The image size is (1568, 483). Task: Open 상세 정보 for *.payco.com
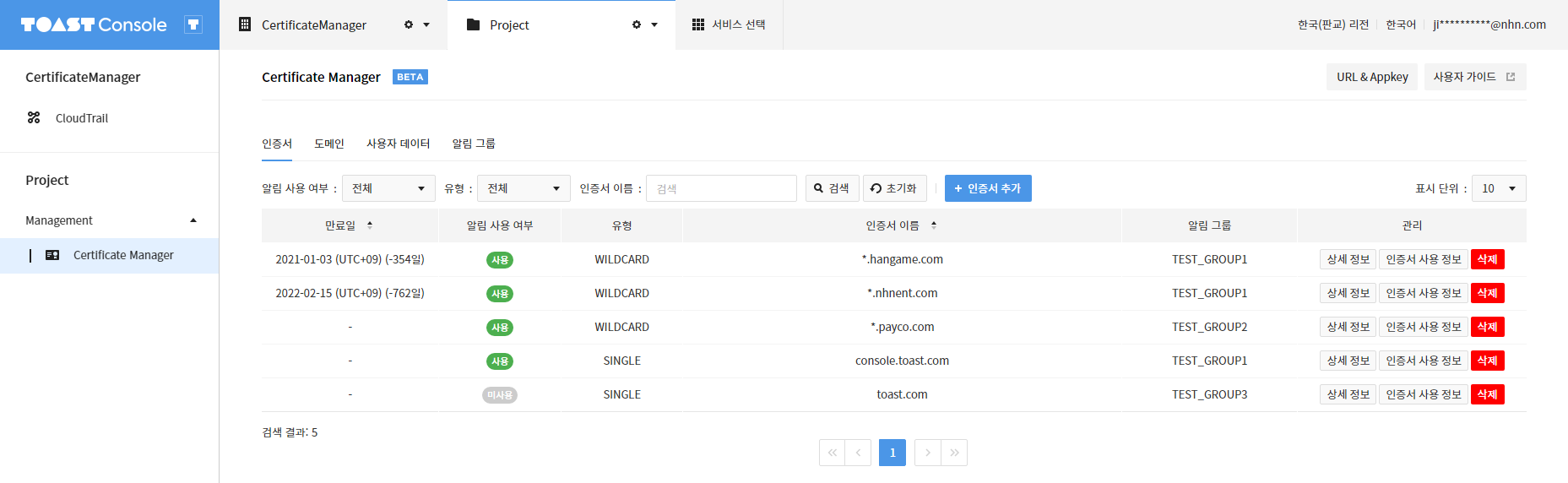(1348, 327)
